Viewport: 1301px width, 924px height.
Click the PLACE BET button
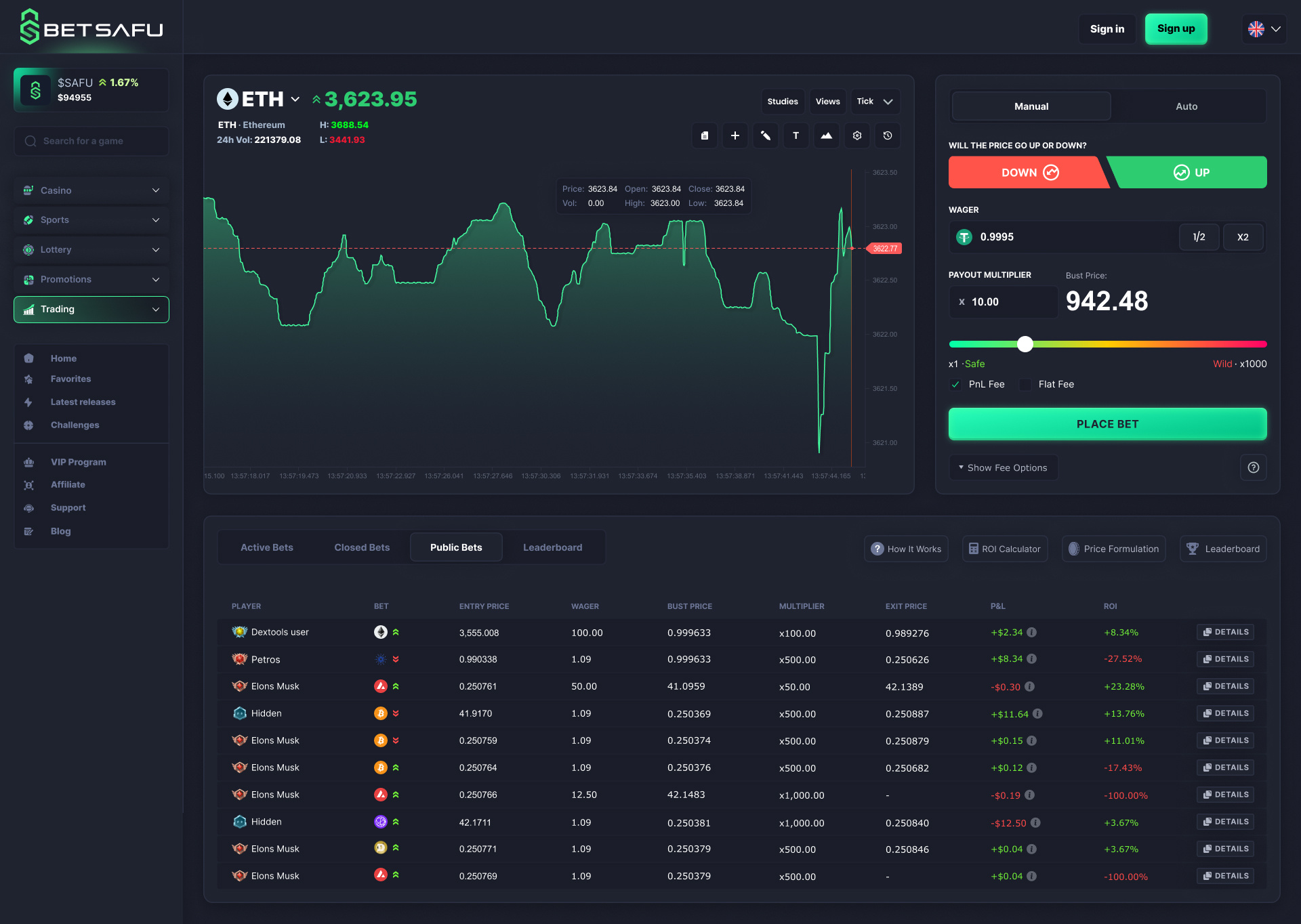[x=1107, y=423]
